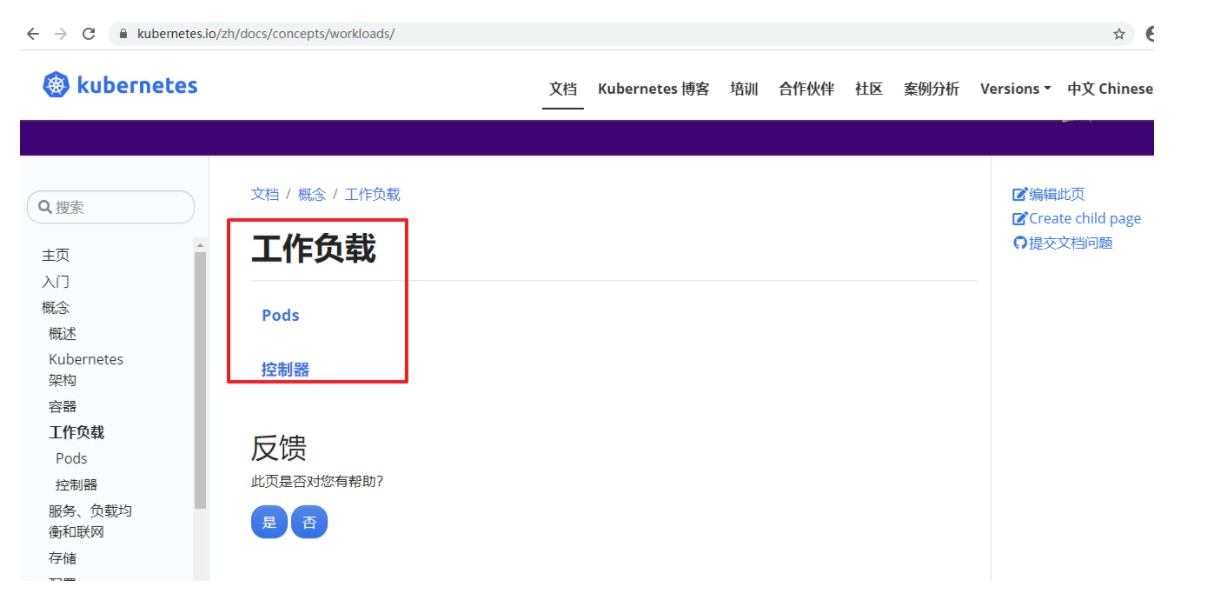Click the address bar URL
The image size is (1214, 596).
(266, 34)
